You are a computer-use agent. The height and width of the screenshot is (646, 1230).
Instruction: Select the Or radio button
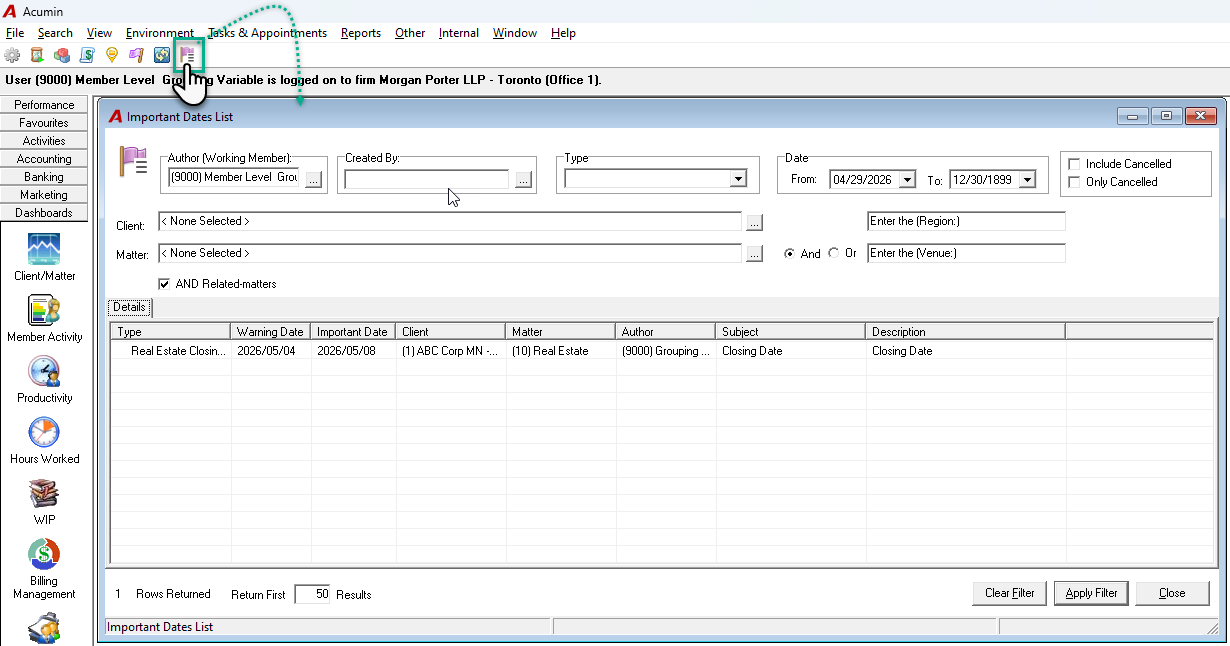point(834,254)
